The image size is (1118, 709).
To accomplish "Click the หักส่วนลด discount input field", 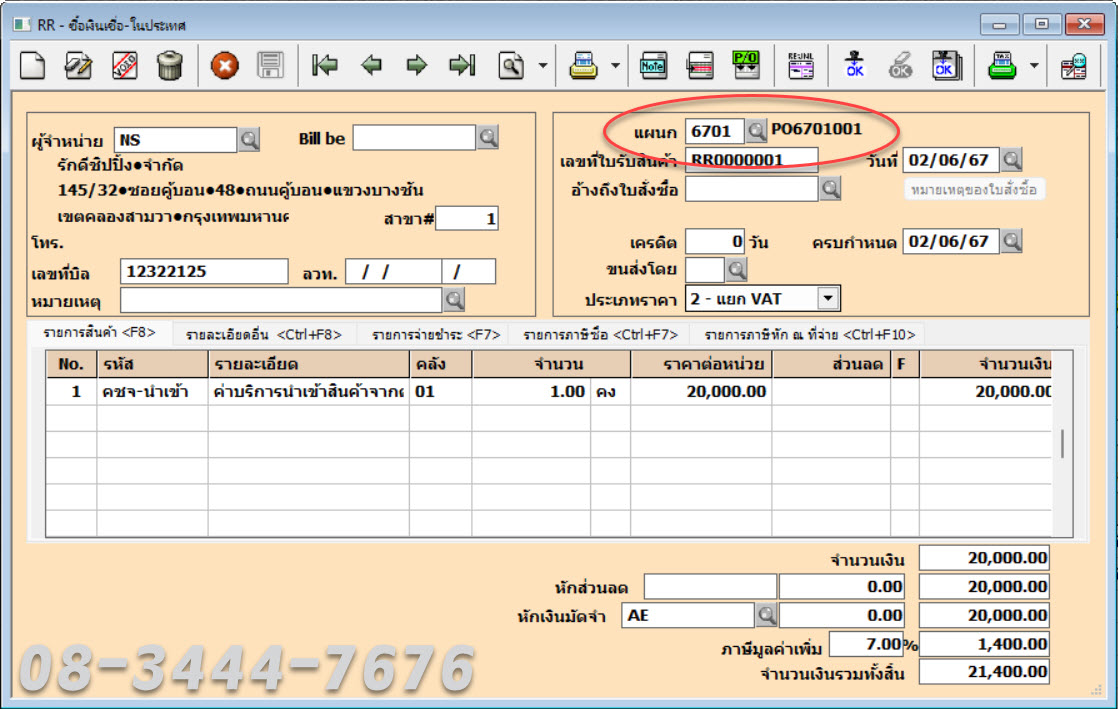I will [x=710, y=586].
